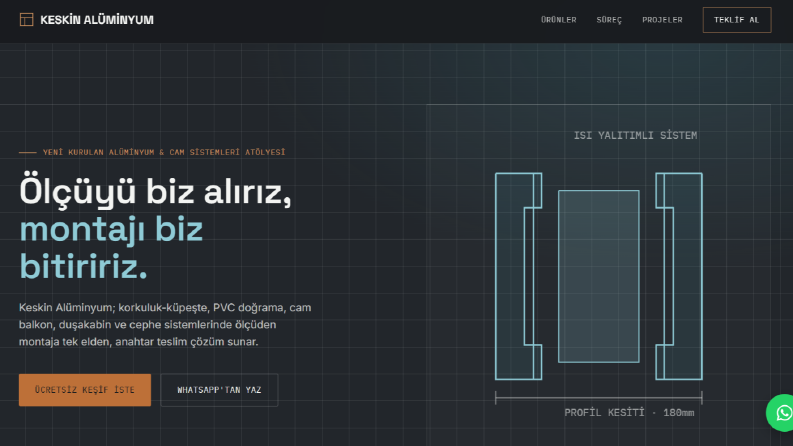
Task: Click the 'PROFİL KESİTİ · 180mm' caption
Action: 629,413
